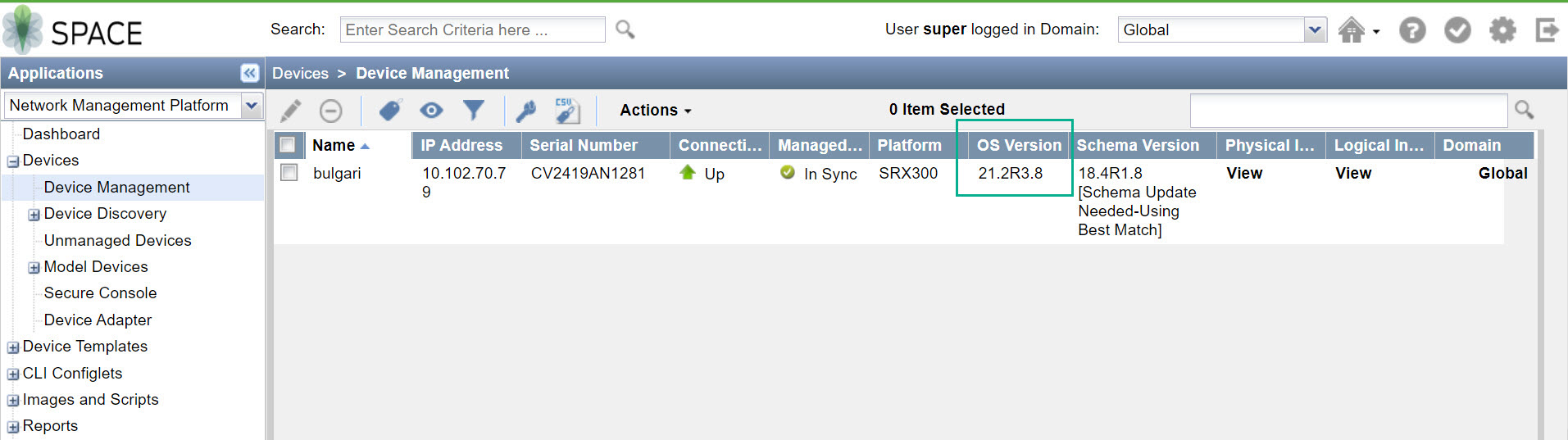Open the Network Management Platform dropdown
The image size is (1568, 440).
(x=251, y=105)
